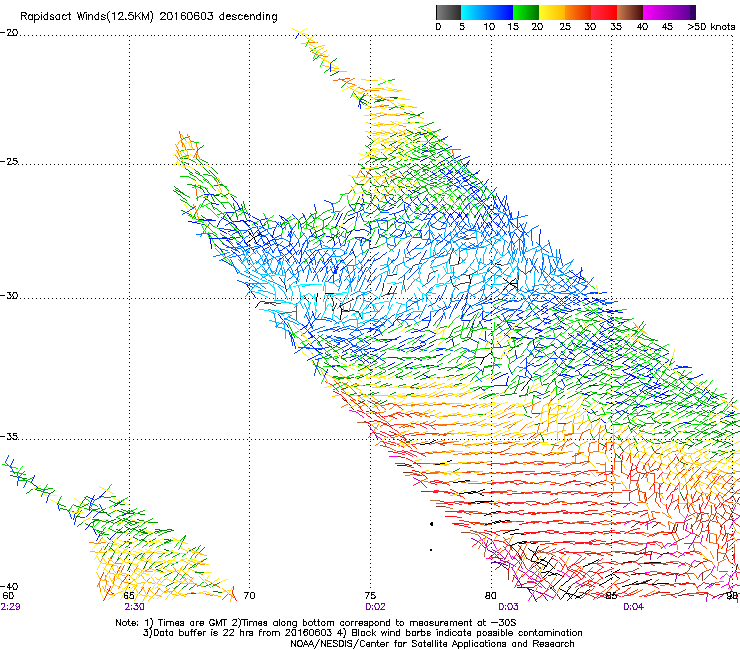Click the 65 longitude axis label

pyautogui.click(x=129, y=596)
